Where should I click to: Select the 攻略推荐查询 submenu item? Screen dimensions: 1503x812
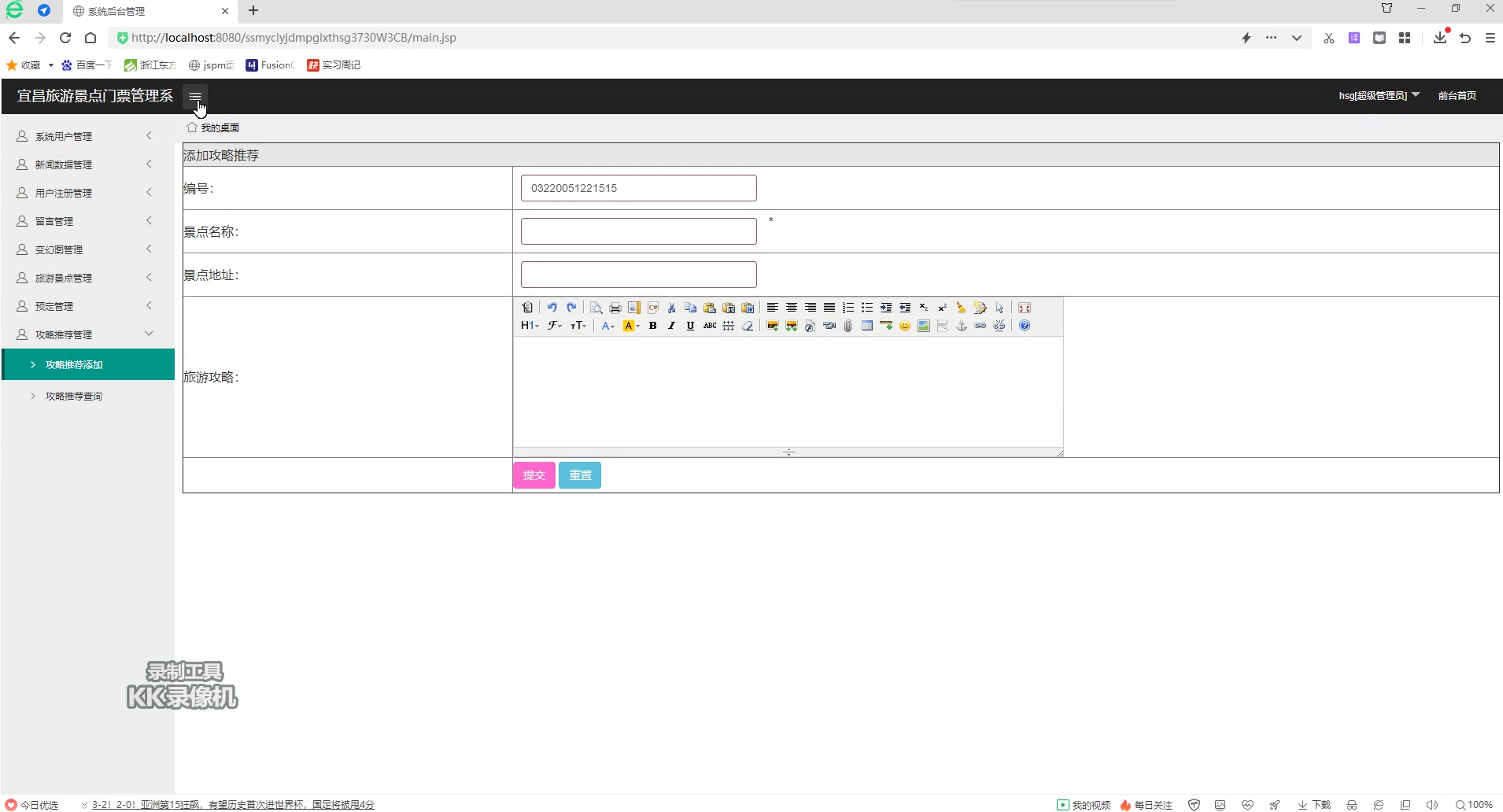click(88, 396)
